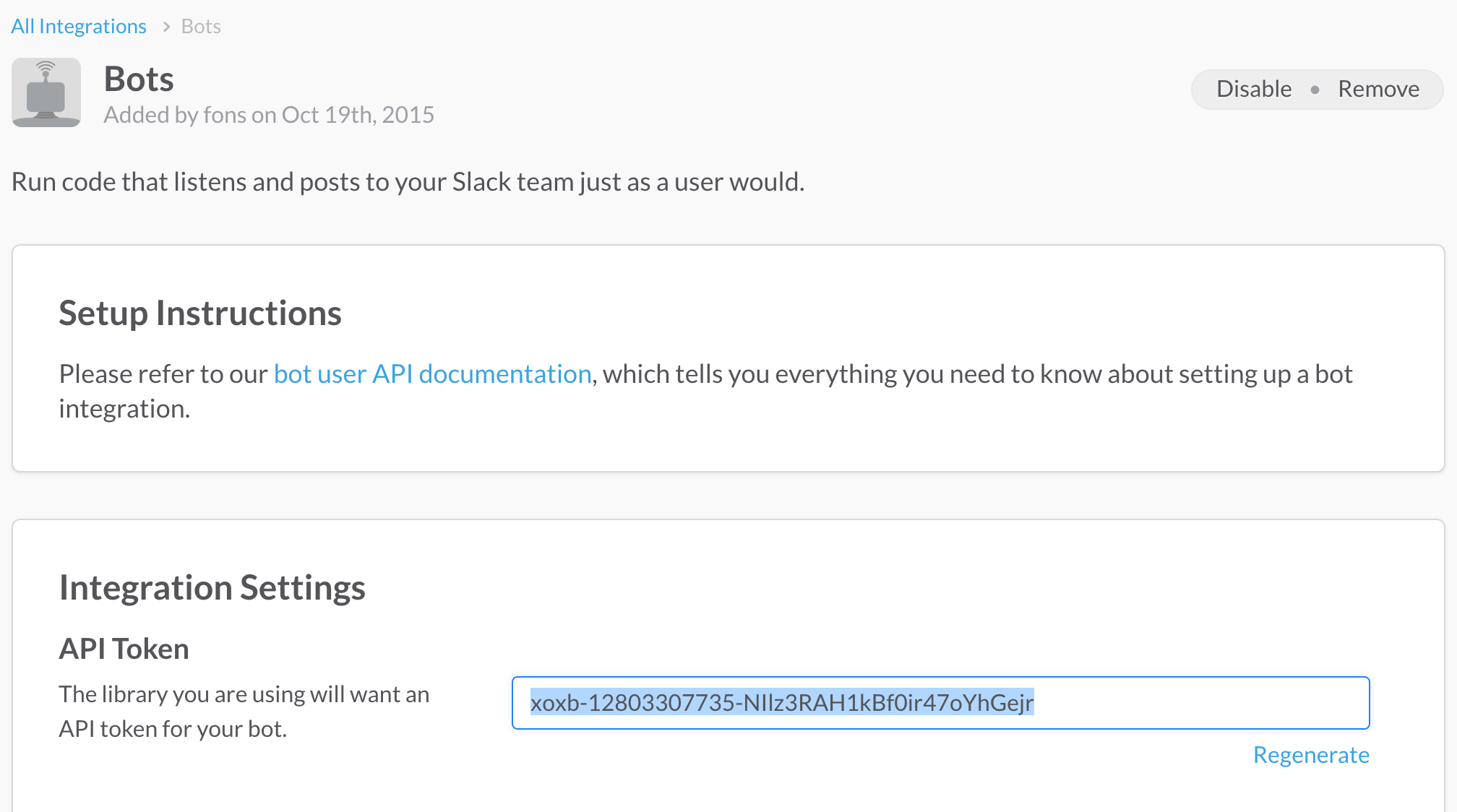
Task: Regenerate the API token
Action: (1310, 755)
